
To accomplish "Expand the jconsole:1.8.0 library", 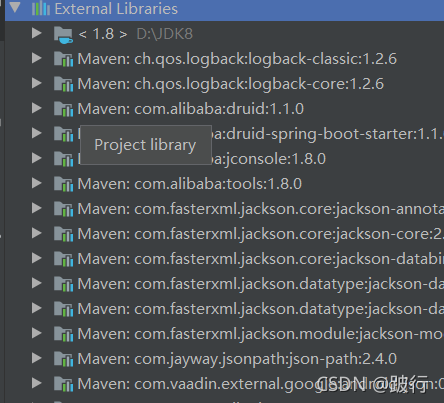I will coord(36,158).
